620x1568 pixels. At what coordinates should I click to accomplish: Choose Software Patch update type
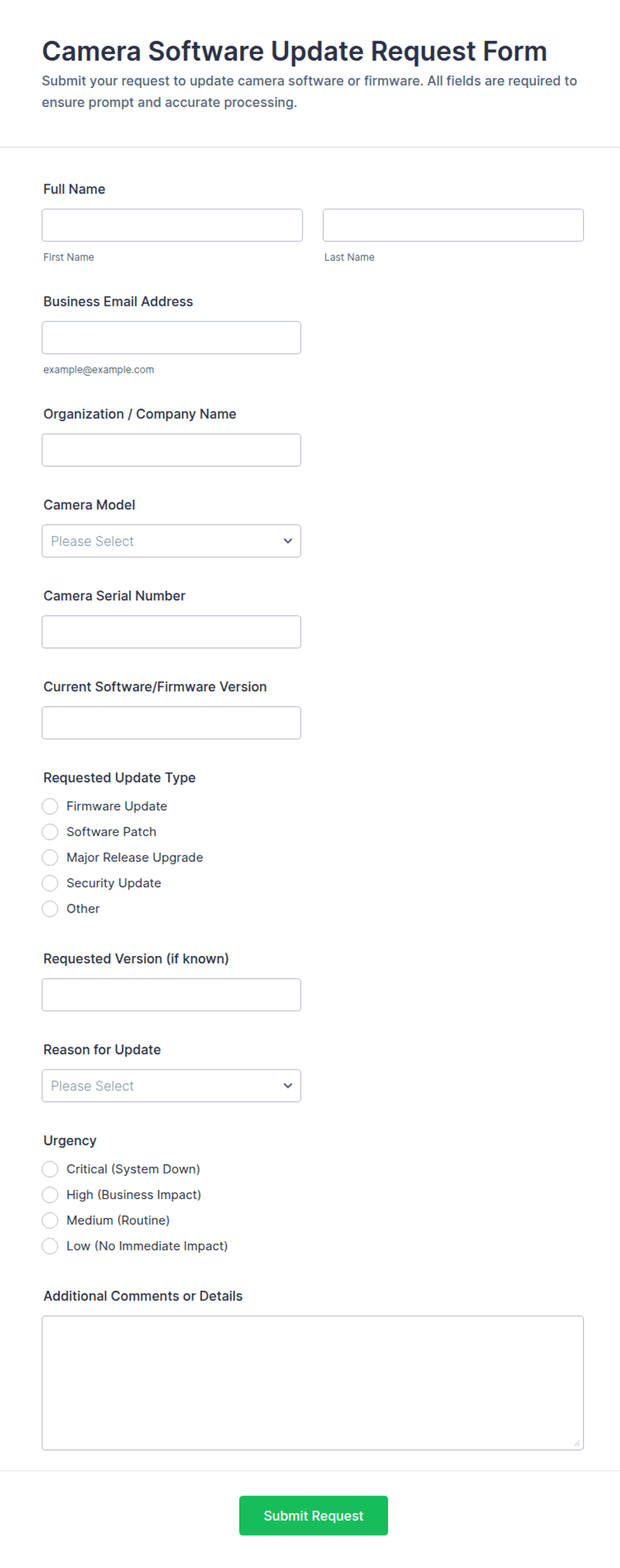(50, 832)
